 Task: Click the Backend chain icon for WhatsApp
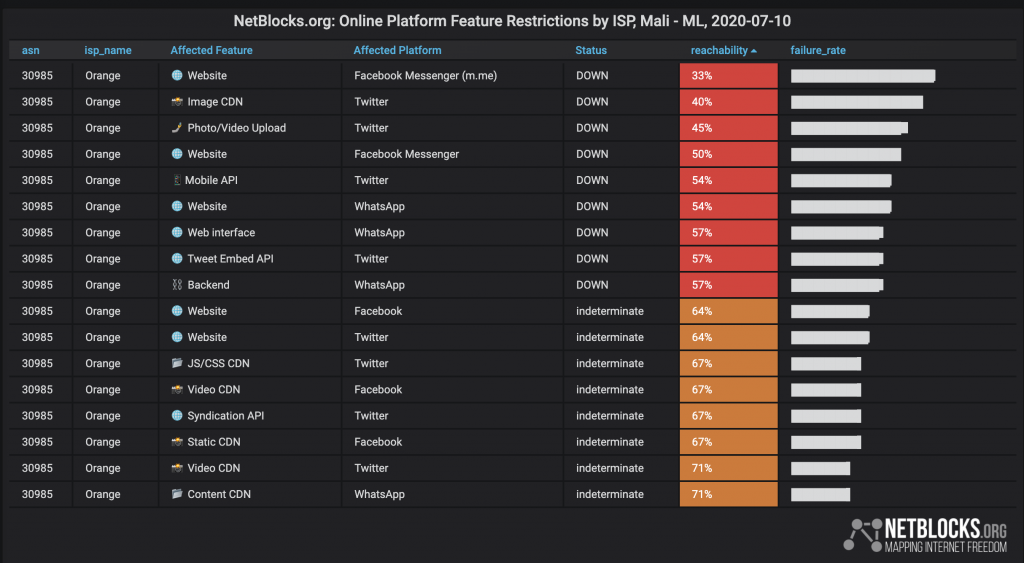point(177,284)
